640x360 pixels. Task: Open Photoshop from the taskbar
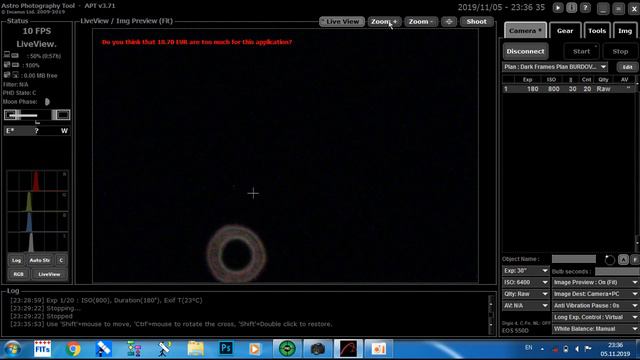point(226,349)
